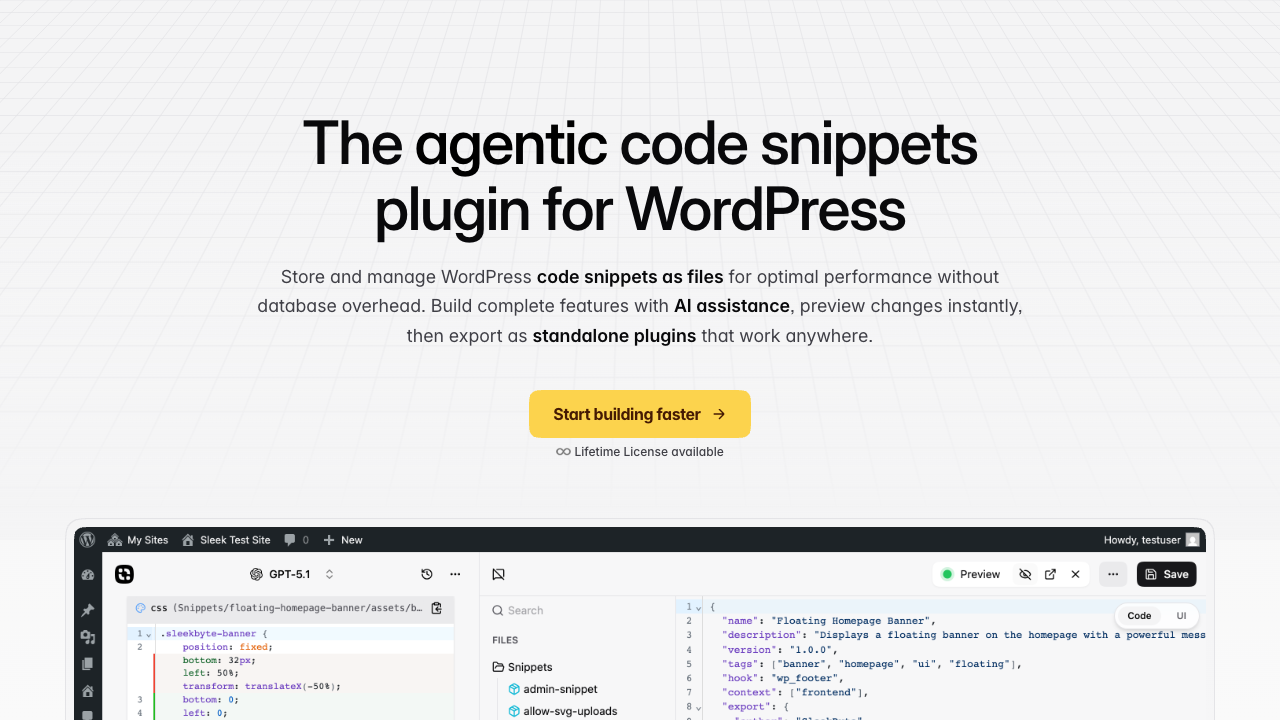Click the Start building faster button
Screen dimensions: 1280x720
640,414
